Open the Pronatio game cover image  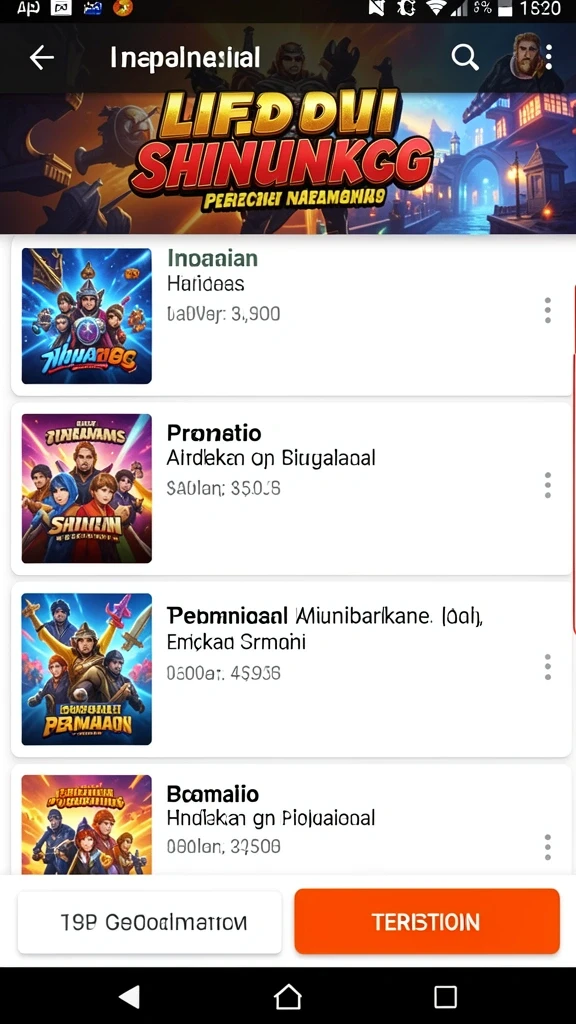coord(87,488)
